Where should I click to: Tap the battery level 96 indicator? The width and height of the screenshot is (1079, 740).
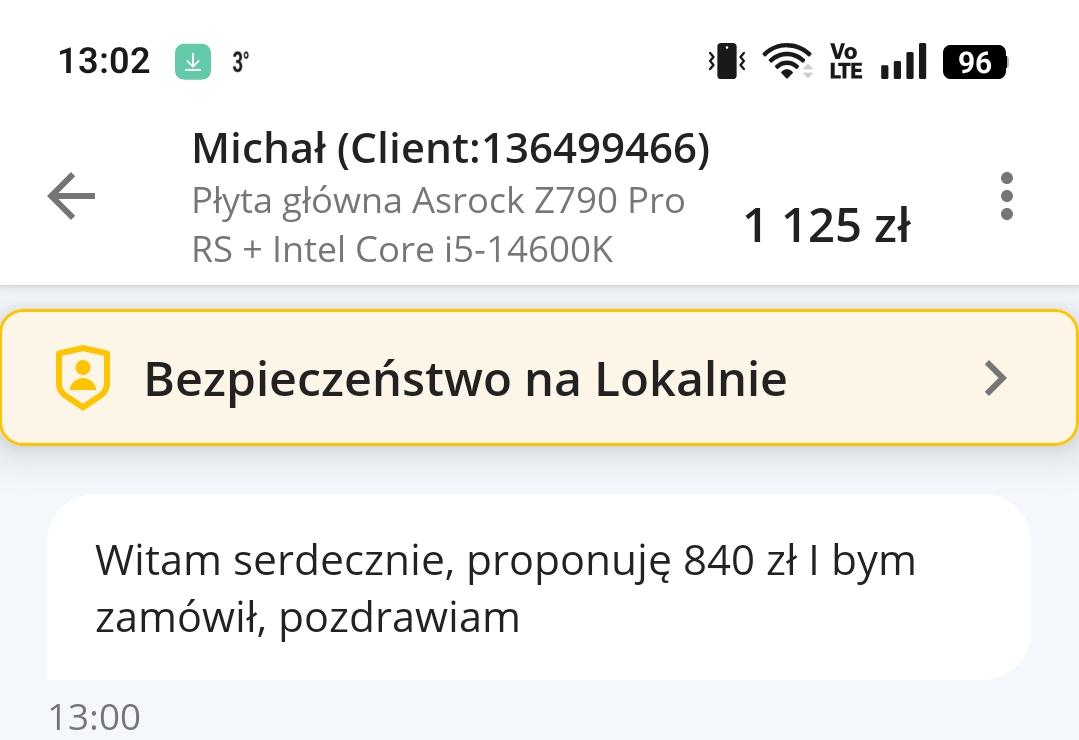pos(975,62)
